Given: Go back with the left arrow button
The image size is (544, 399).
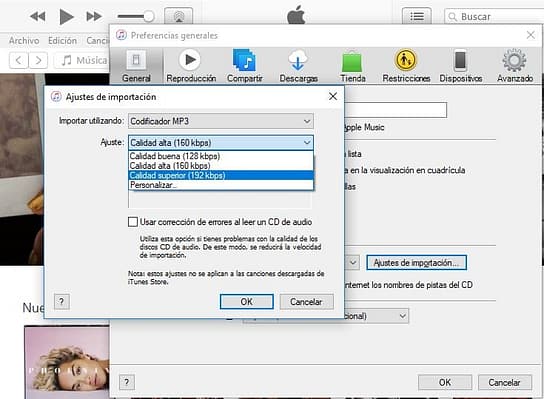Looking at the screenshot, I should [x=19, y=60].
